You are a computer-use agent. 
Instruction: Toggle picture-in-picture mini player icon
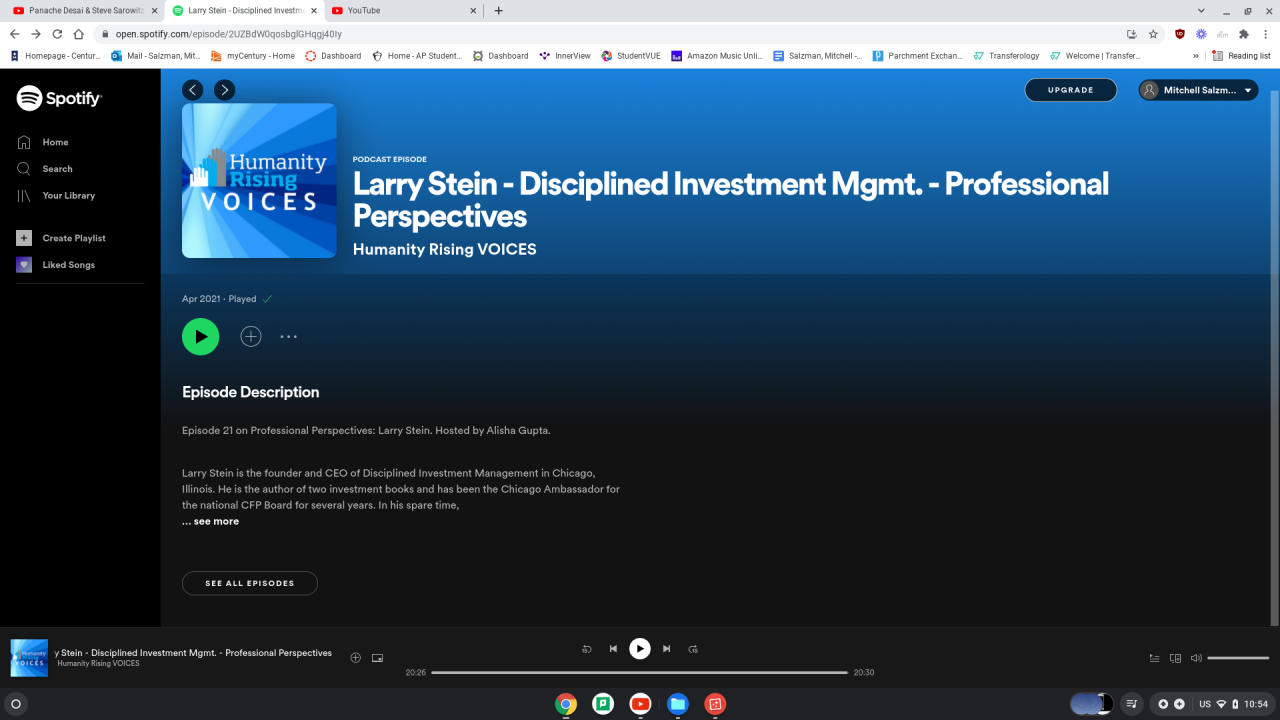point(377,658)
